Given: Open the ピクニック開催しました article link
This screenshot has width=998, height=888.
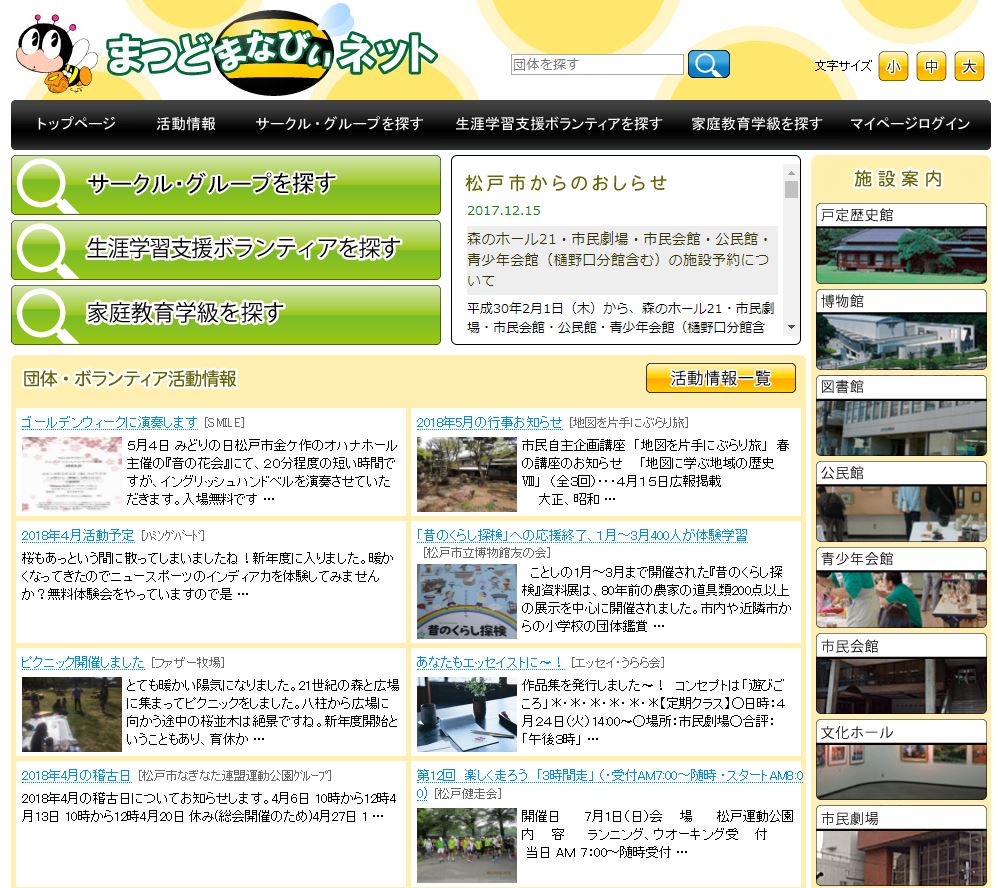Looking at the screenshot, I should [x=83, y=662].
